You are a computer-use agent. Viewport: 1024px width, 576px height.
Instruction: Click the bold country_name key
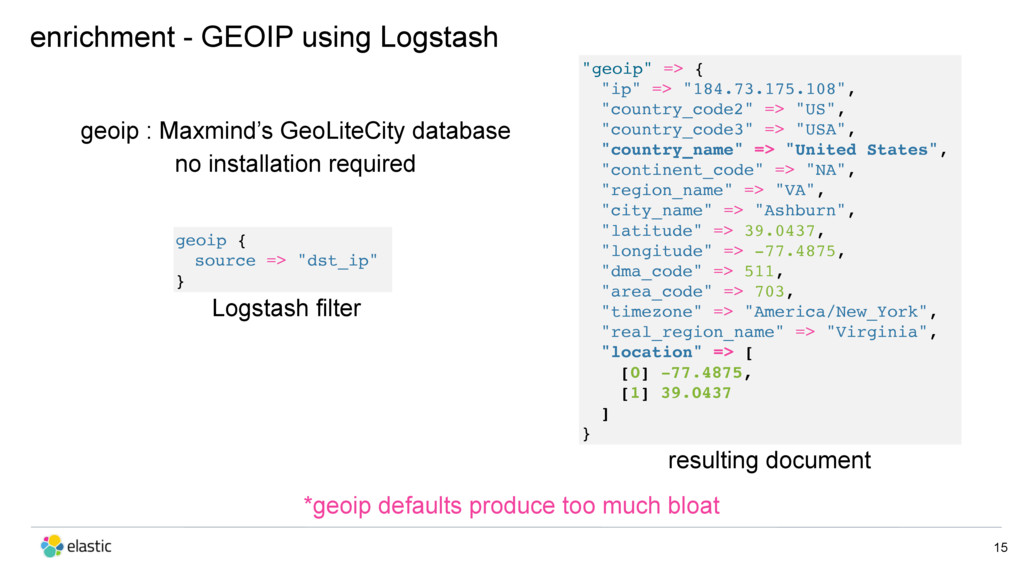(671, 150)
